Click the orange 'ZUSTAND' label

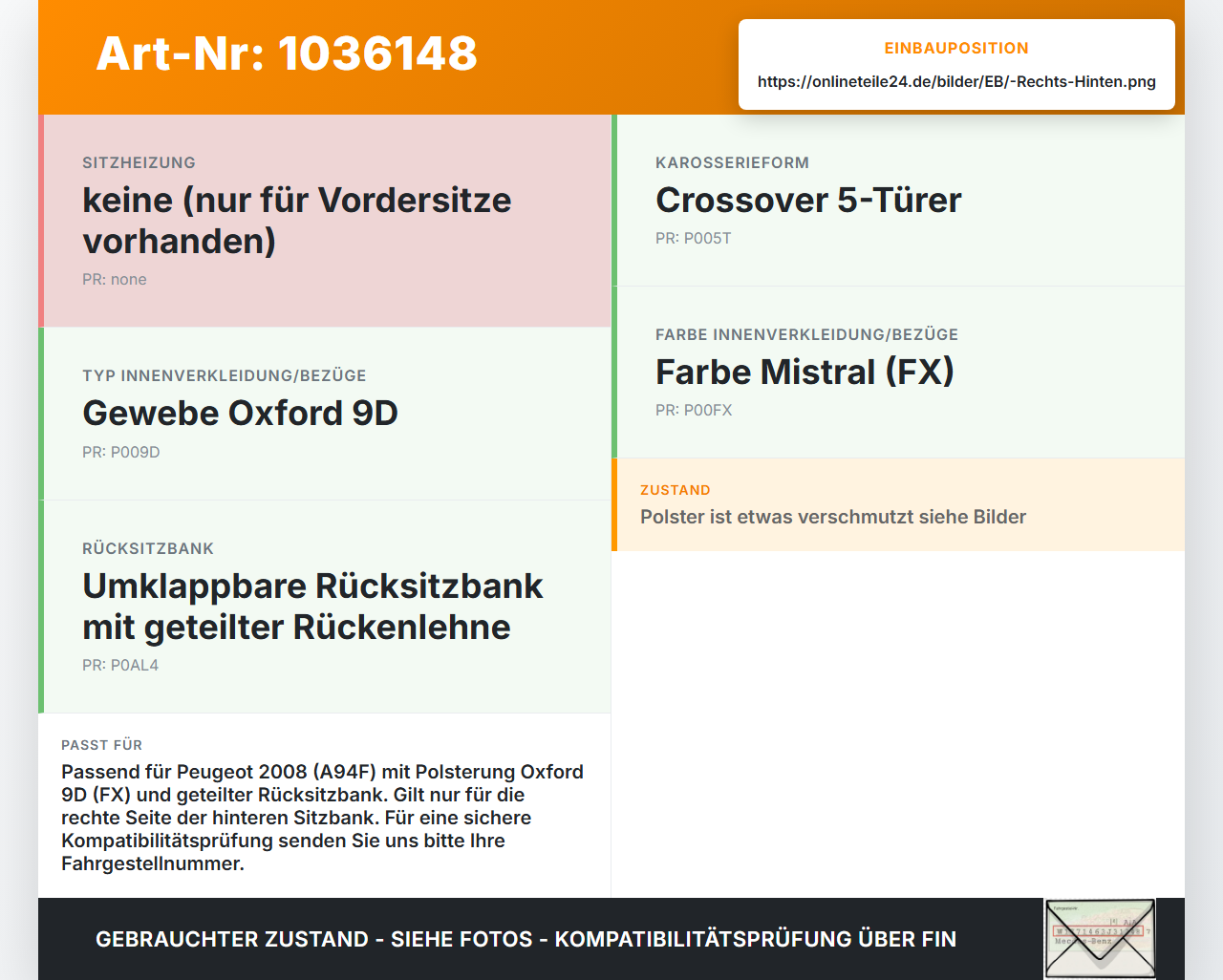point(676,490)
